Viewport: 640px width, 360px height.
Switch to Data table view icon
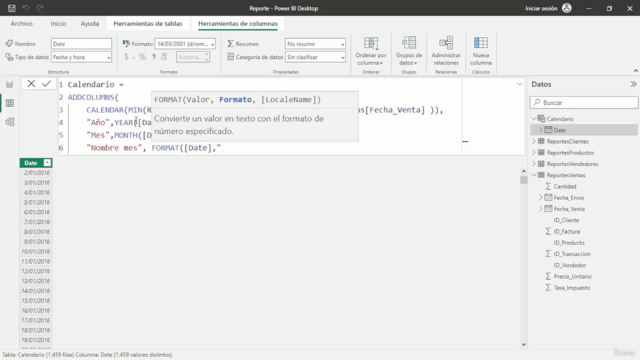point(10,103)
